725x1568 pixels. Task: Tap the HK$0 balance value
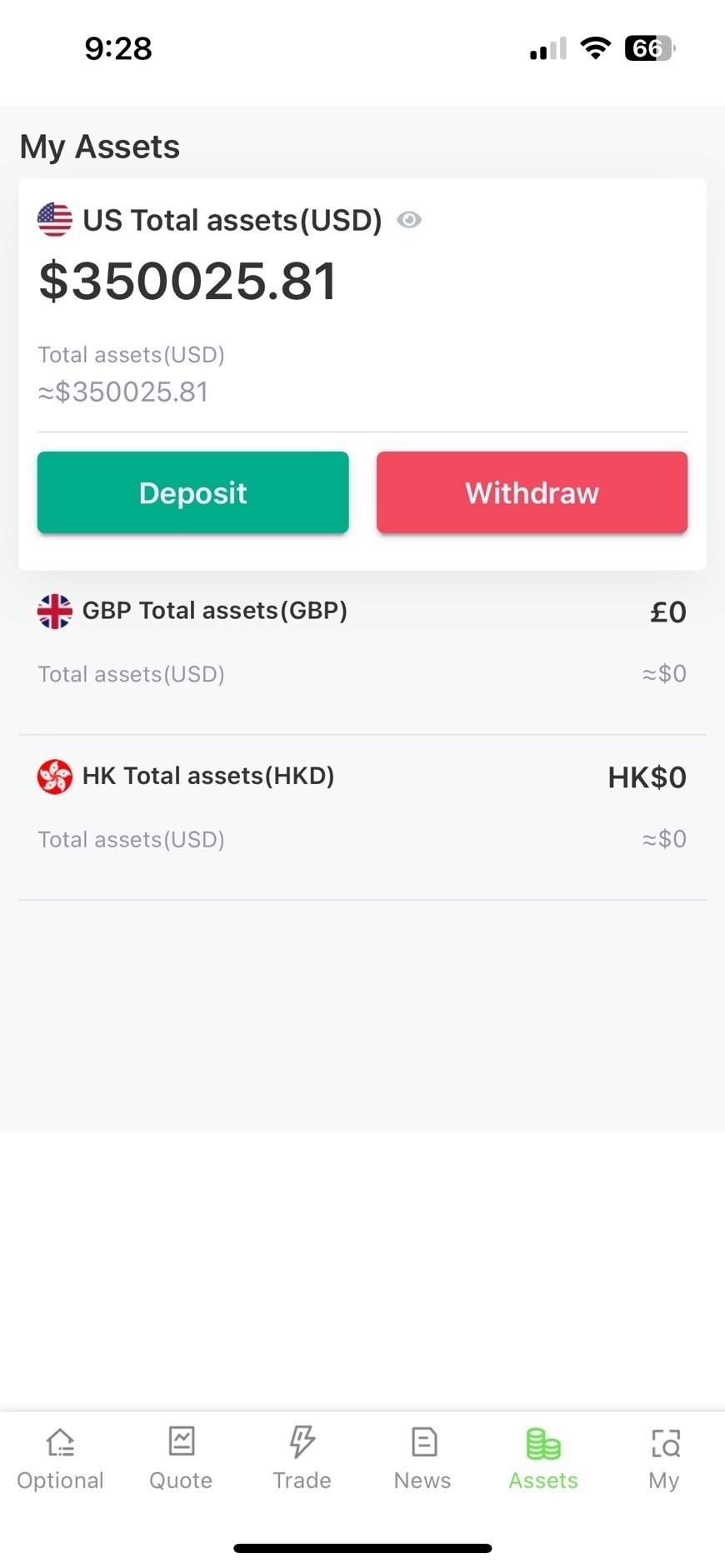pos(647,777)
